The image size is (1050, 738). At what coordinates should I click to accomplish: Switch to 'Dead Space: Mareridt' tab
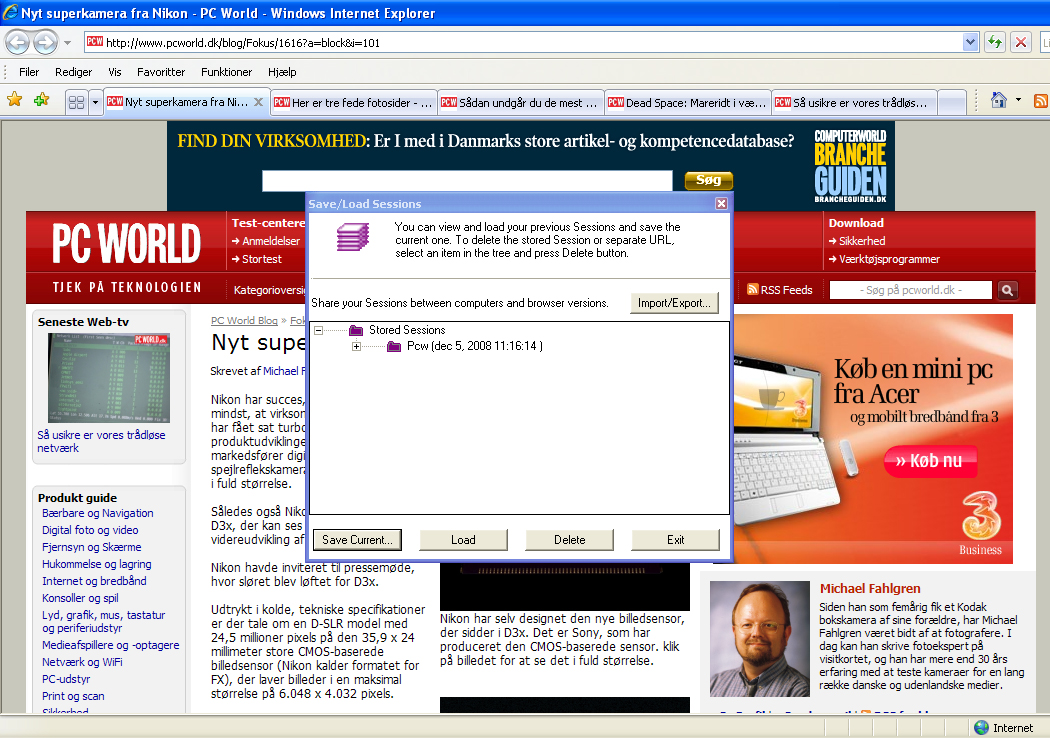tap(688, 102)
